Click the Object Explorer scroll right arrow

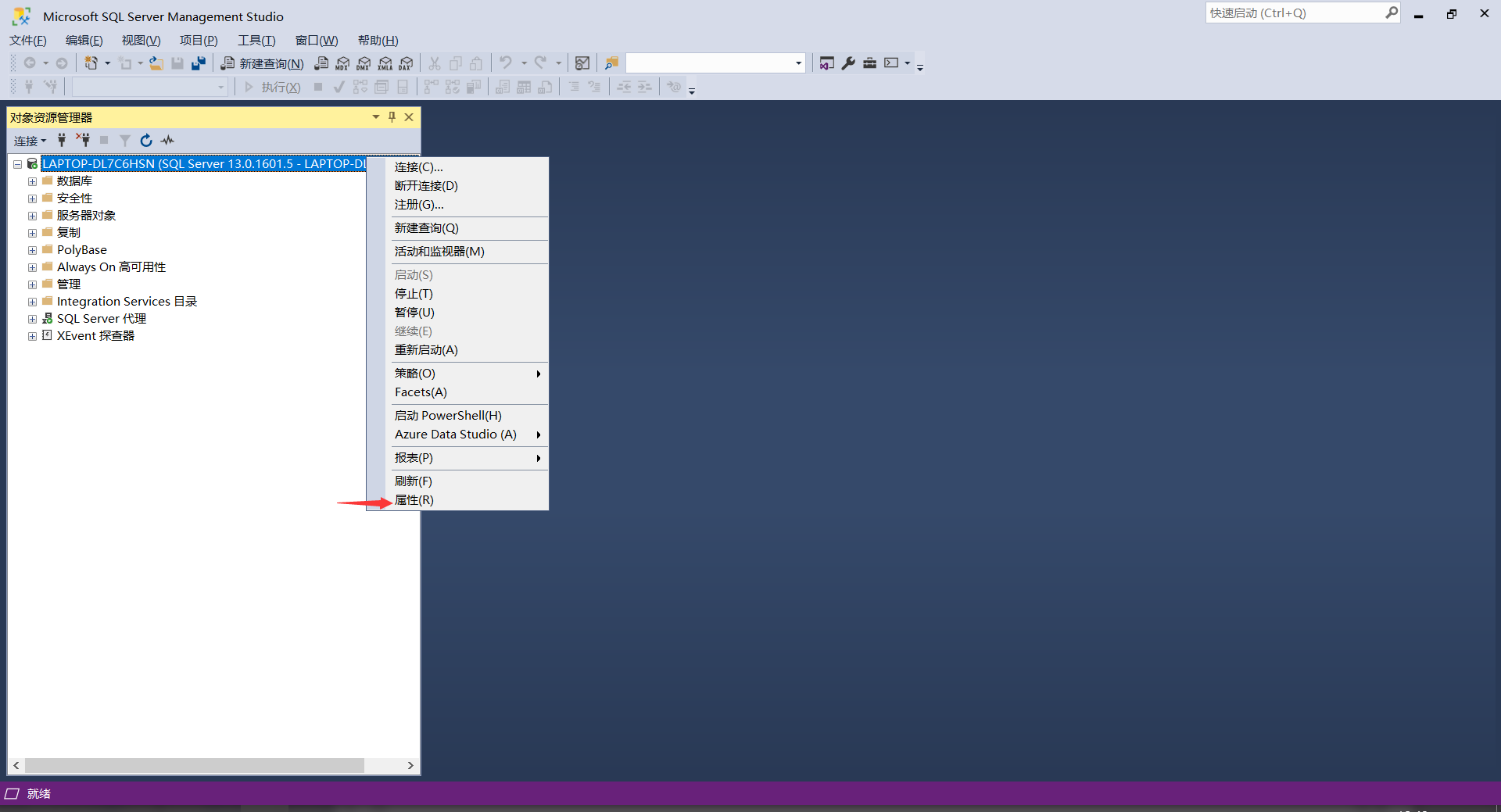410,765
